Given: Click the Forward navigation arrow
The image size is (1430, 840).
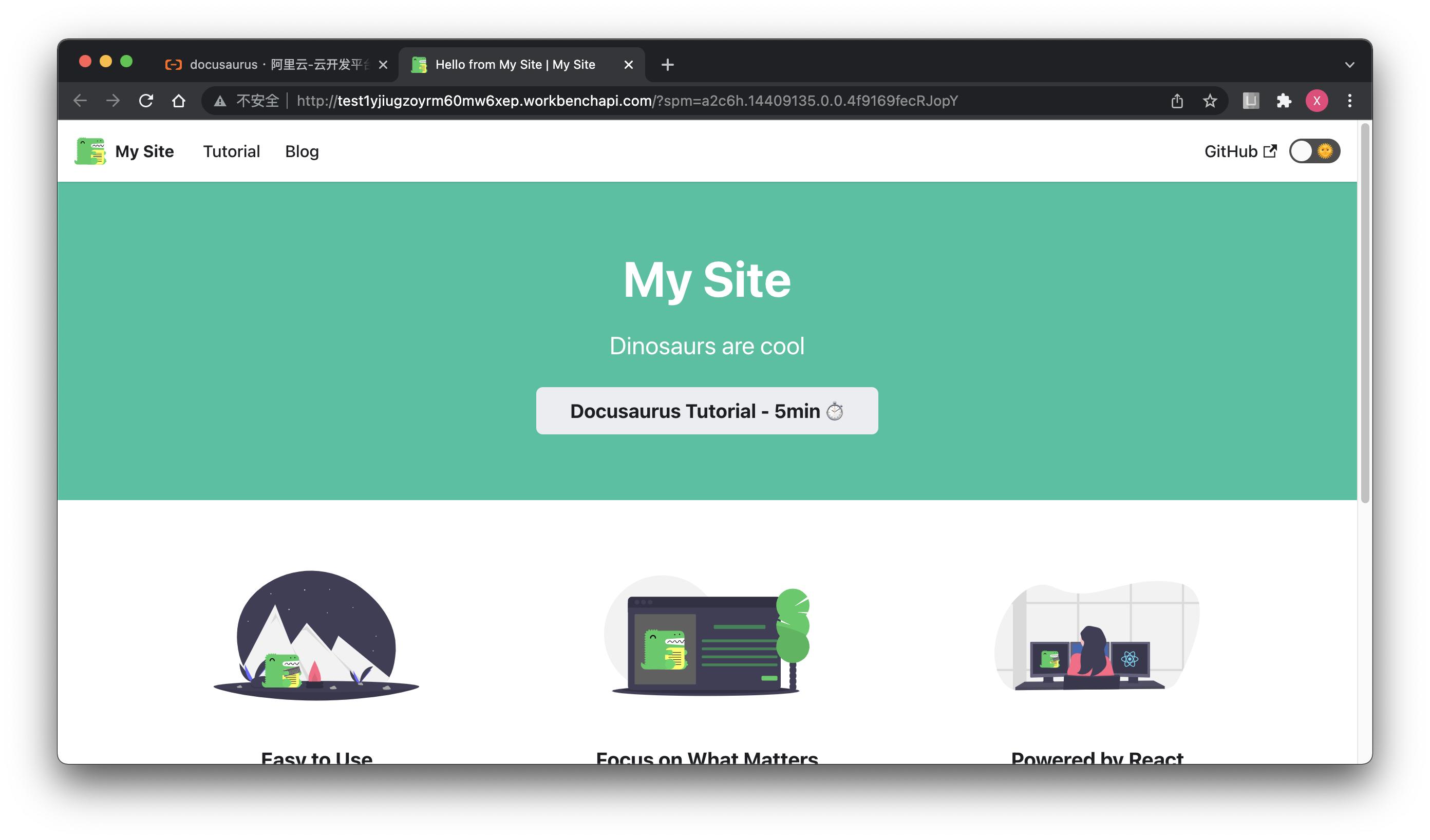Looking at the screenshot, I should coord(113,101).
